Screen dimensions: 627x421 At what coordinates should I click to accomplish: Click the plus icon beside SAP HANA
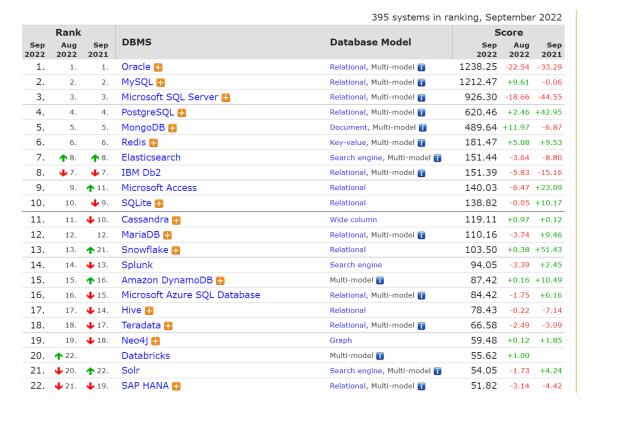[176, 386]
